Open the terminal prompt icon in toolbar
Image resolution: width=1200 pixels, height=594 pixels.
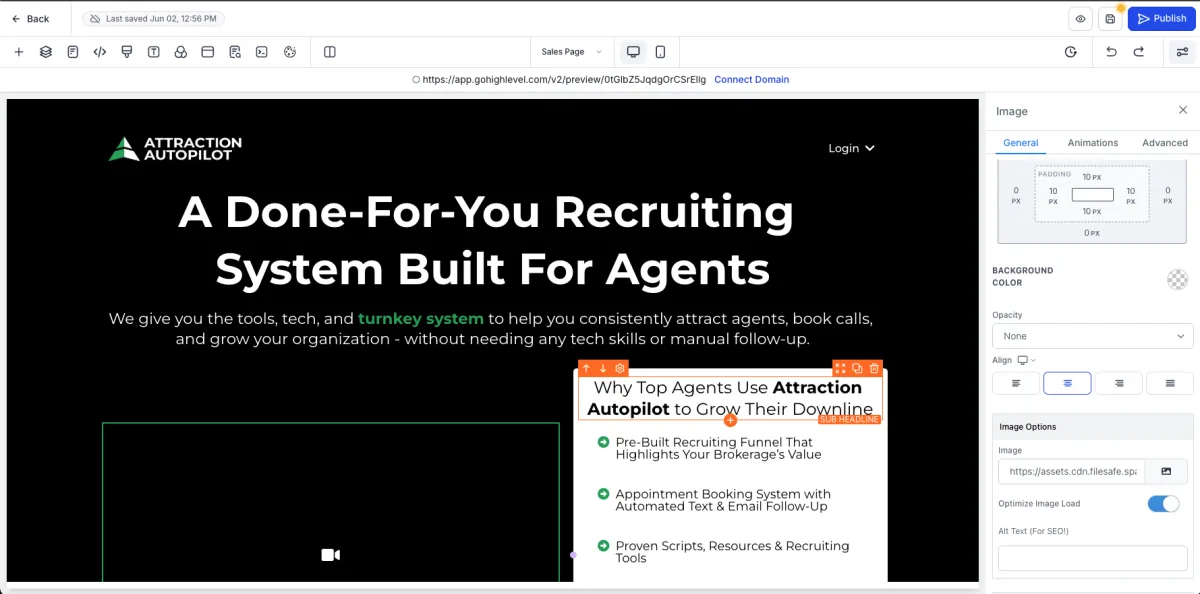pos(262,52)
